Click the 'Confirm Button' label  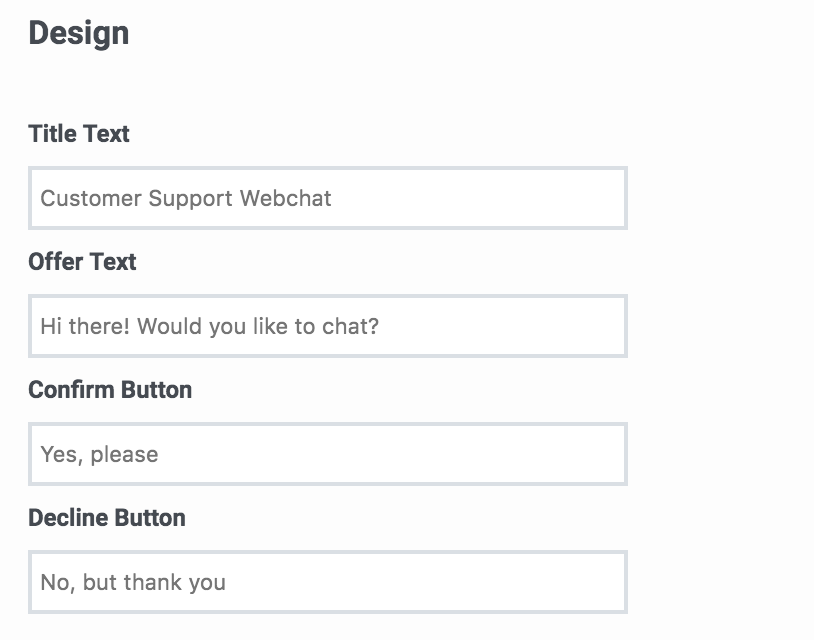pos(110,389)
